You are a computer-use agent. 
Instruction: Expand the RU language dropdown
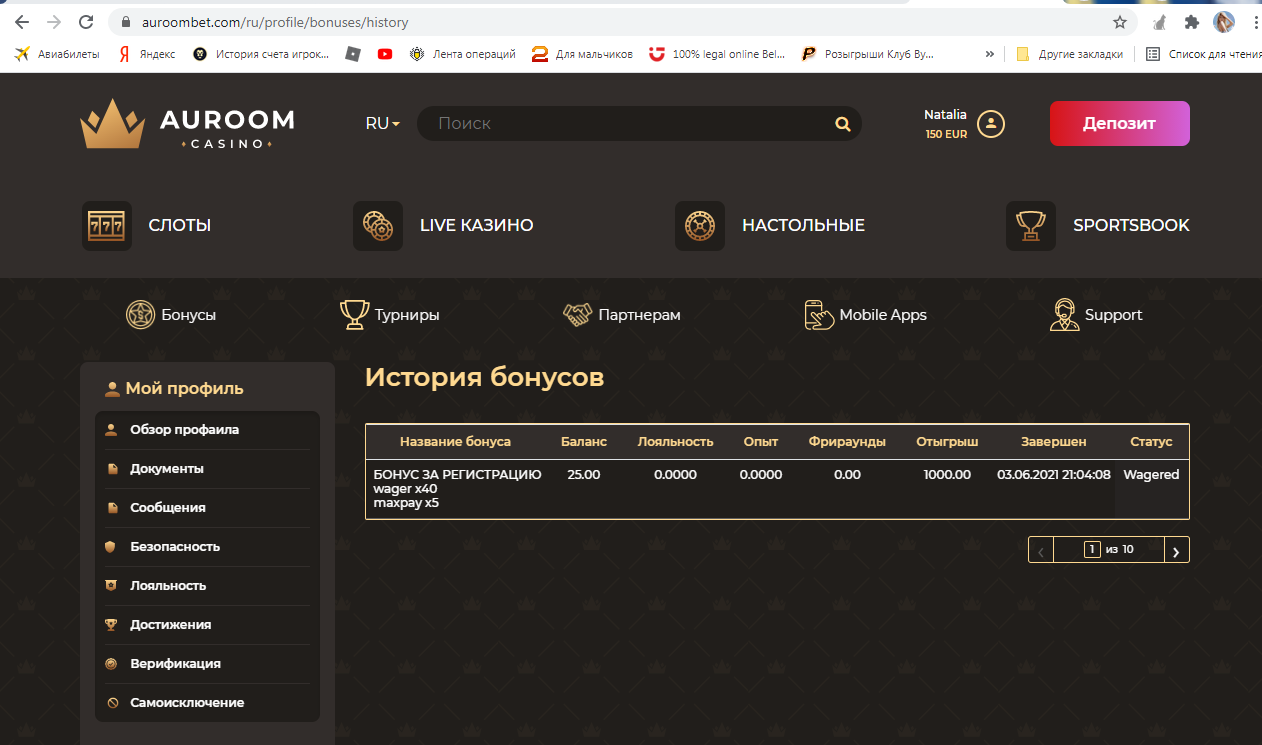point(381,123)
